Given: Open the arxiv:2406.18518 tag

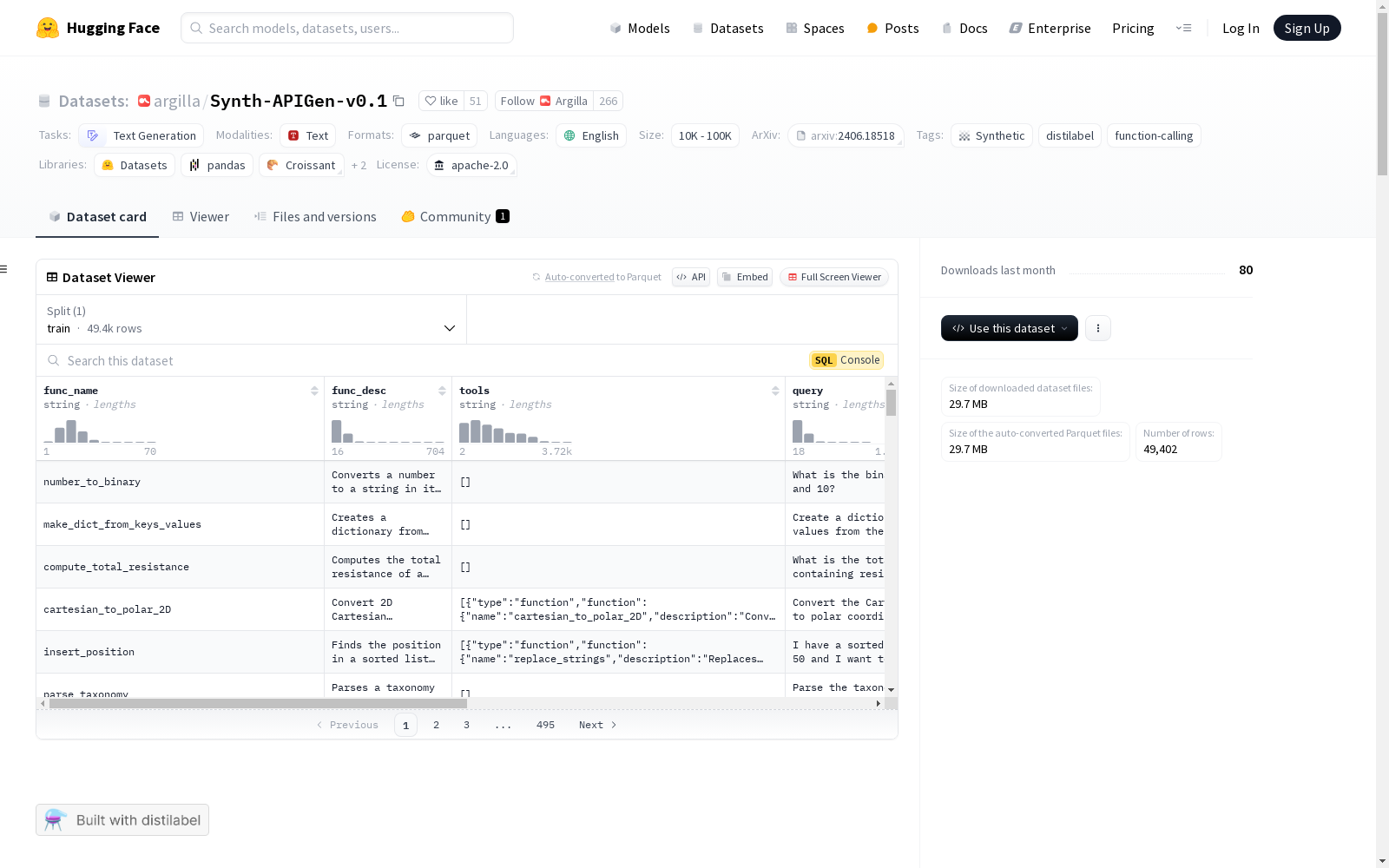Looking at the screenshot, I should point(846,135).
